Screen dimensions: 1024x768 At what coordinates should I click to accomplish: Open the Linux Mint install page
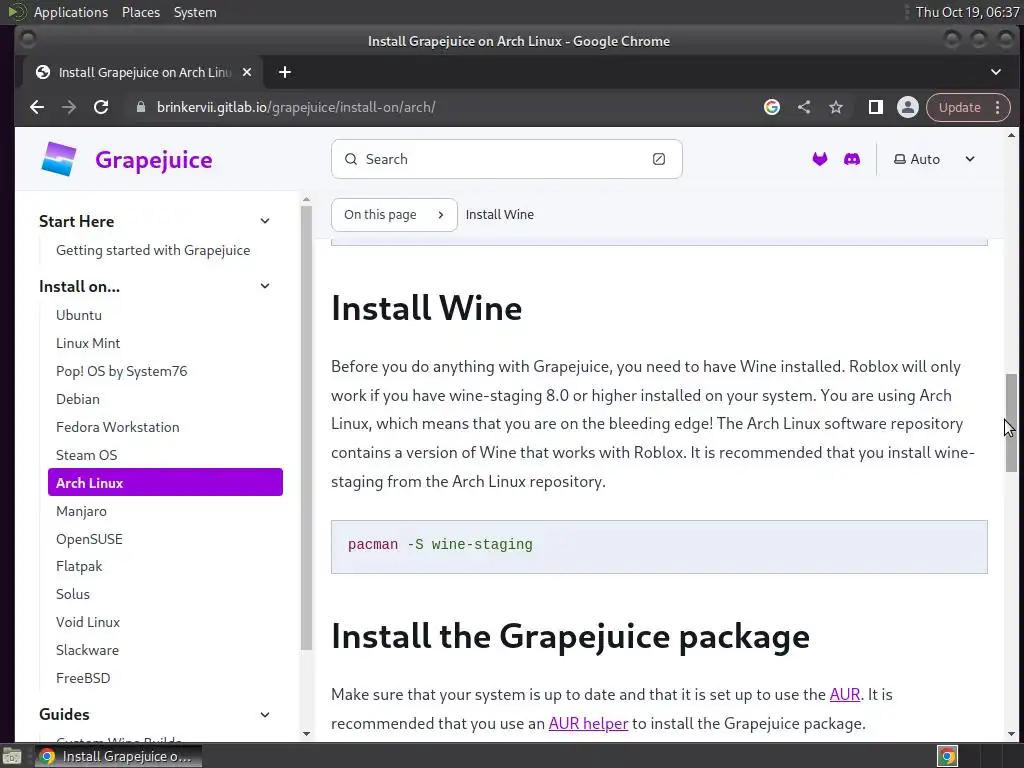[88, 343]
